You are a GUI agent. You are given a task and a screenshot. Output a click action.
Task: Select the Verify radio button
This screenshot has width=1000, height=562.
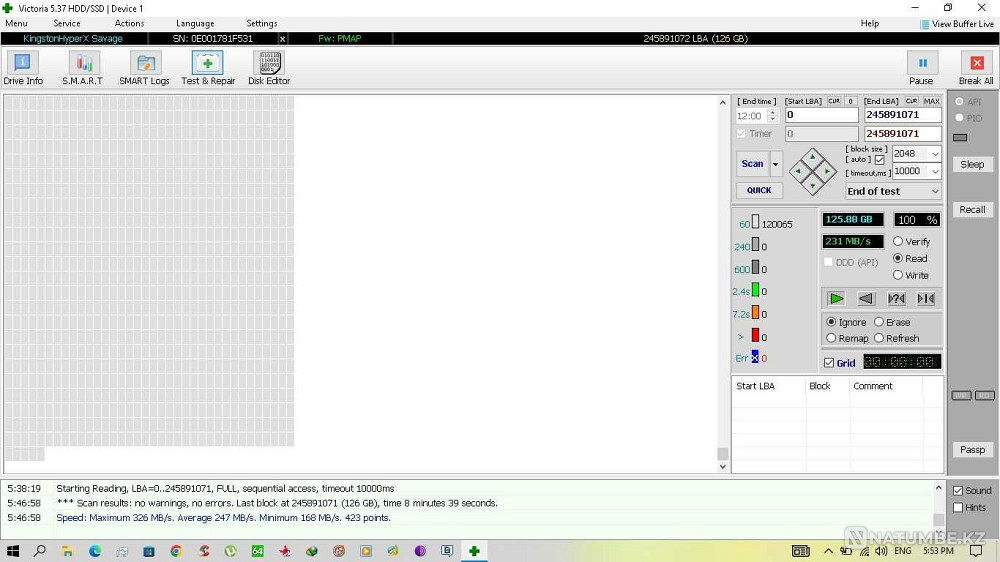(898, 242)
